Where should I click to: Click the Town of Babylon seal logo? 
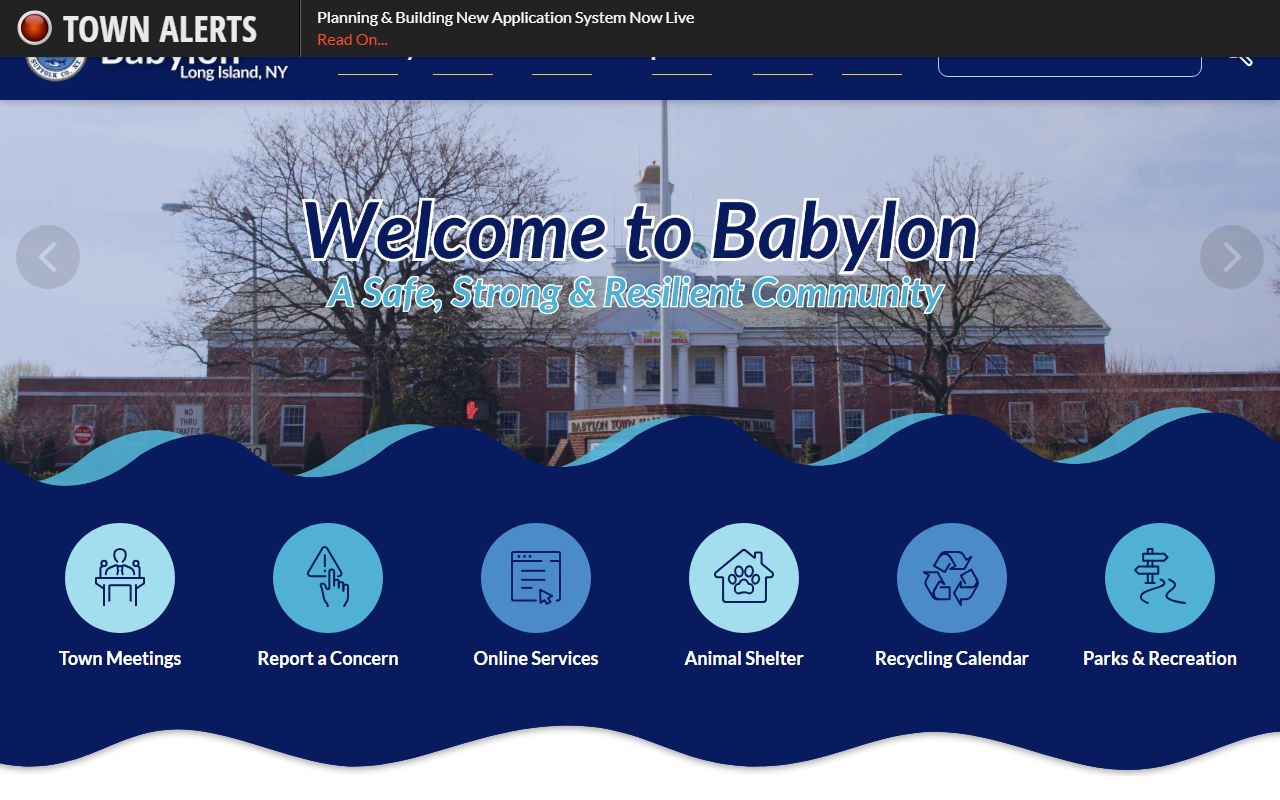56,68
